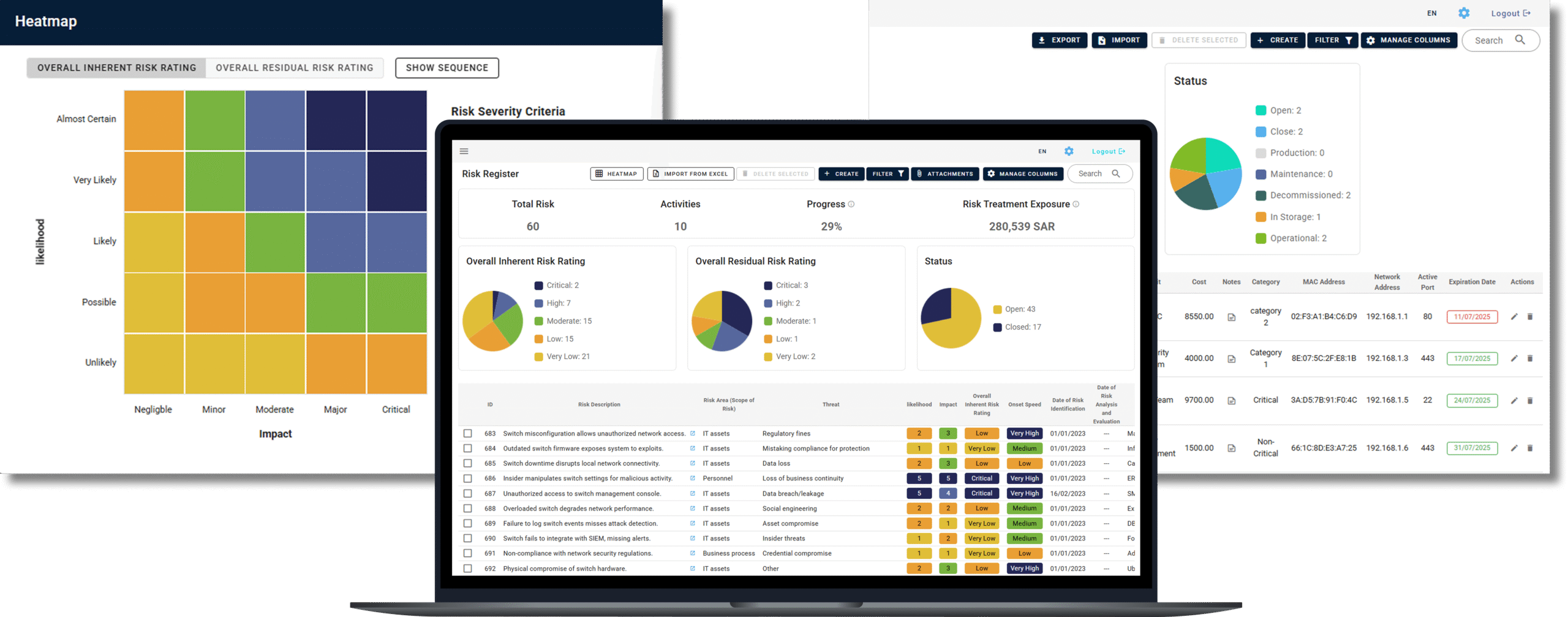1568x617 pixels.
Task: Click search magnifier icon in Risk Register
Action: click(x=1116, y=173)
